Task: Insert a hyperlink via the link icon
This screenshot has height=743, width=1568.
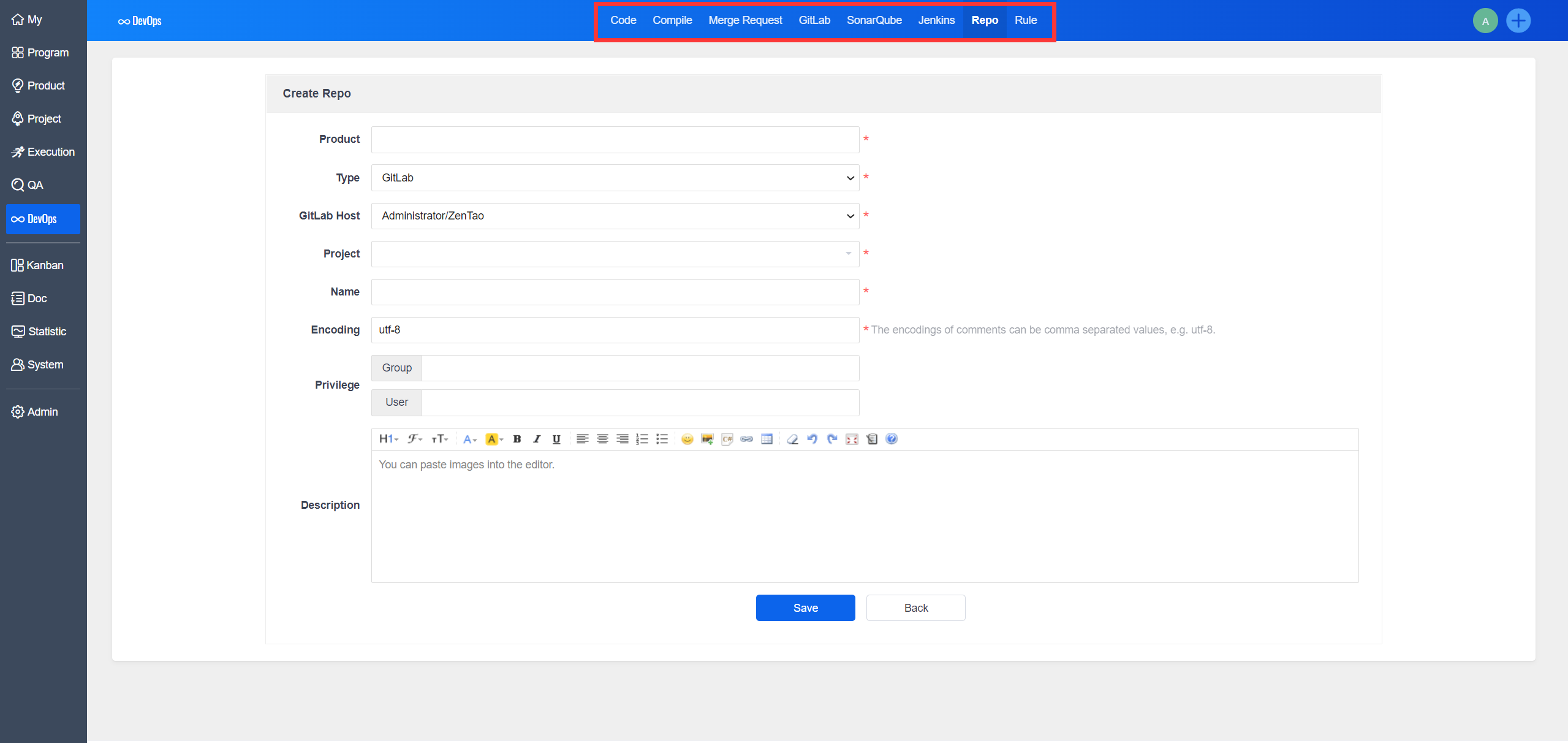Action: (746, 439)
